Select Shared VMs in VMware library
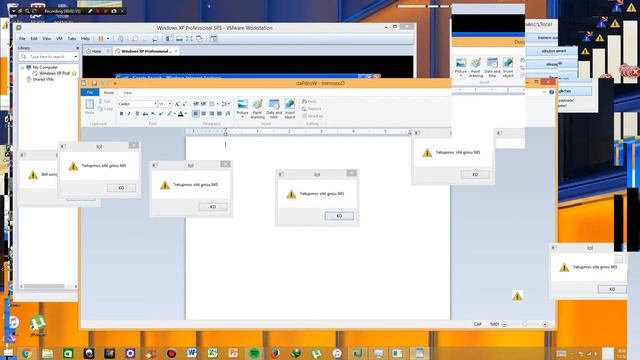Image resolution: width=640 pixels, height=360 pixels. (43, 79)
